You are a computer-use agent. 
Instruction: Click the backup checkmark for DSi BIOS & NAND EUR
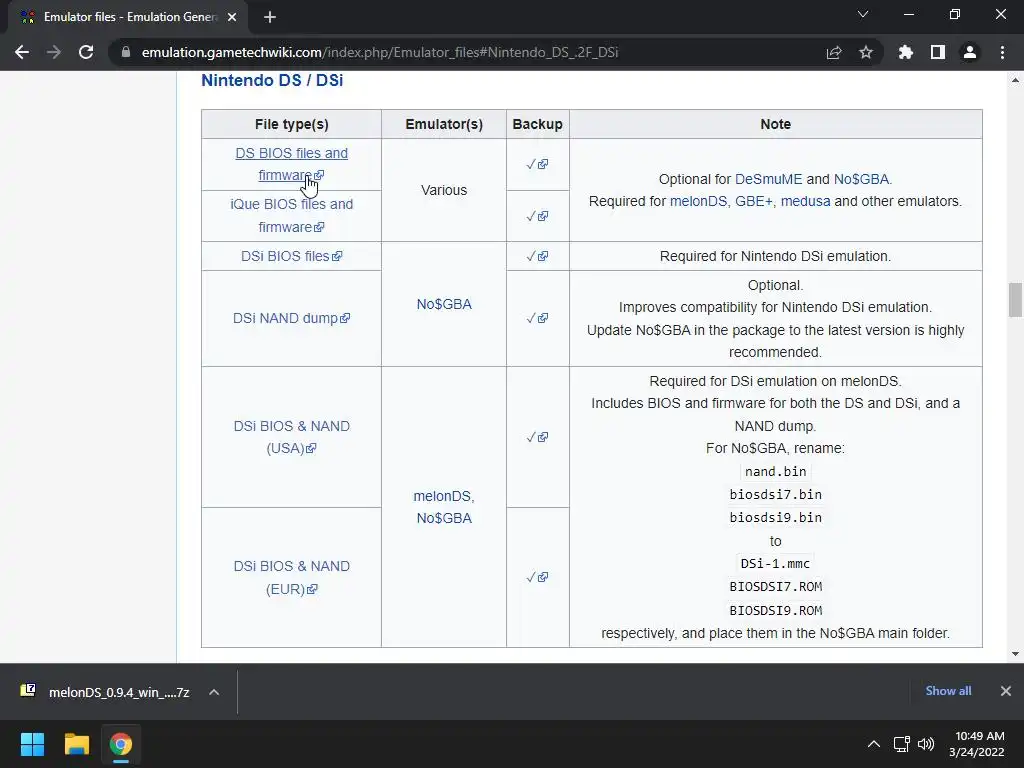tap(537, 577)
